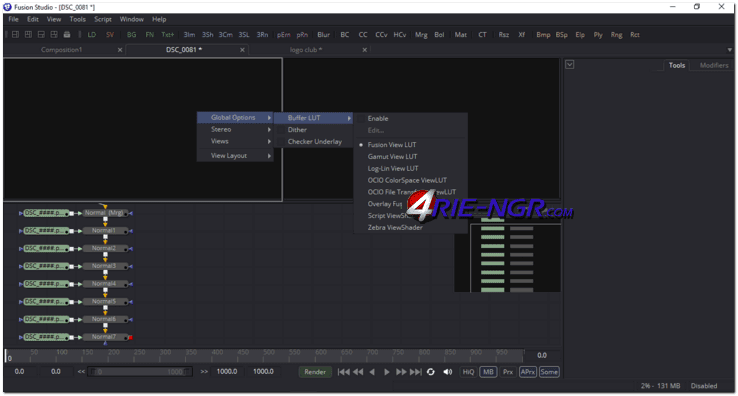Image resolution: width=738 pixels, height=396 pixels.
Task: Expand the Views submenu
Action: pyautogui.click(x=235, y=141)
